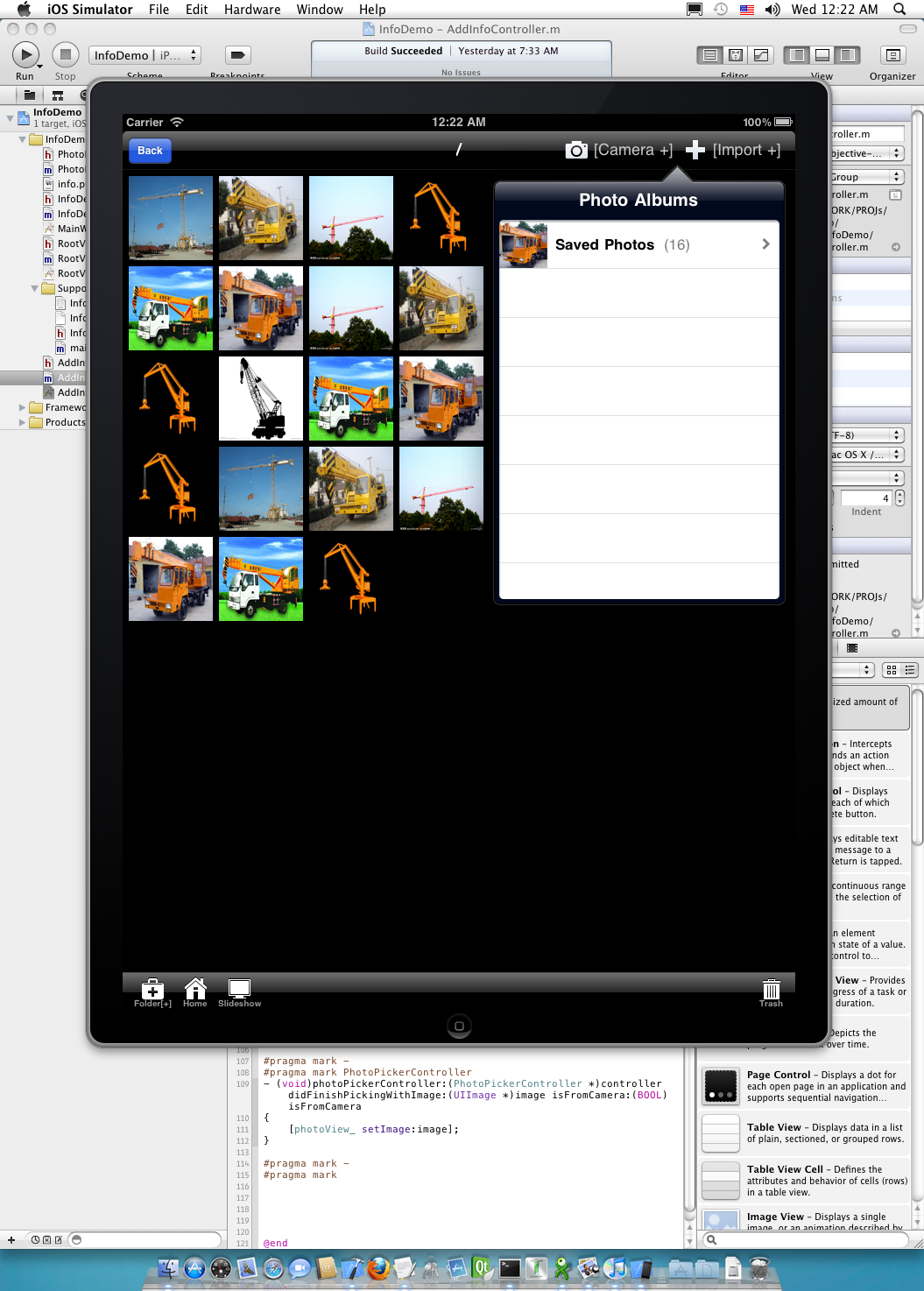The height and width of the screenshot is (1291, 924).
Task: Open Finder from the Dock
Action: (x=168, y=1268)
